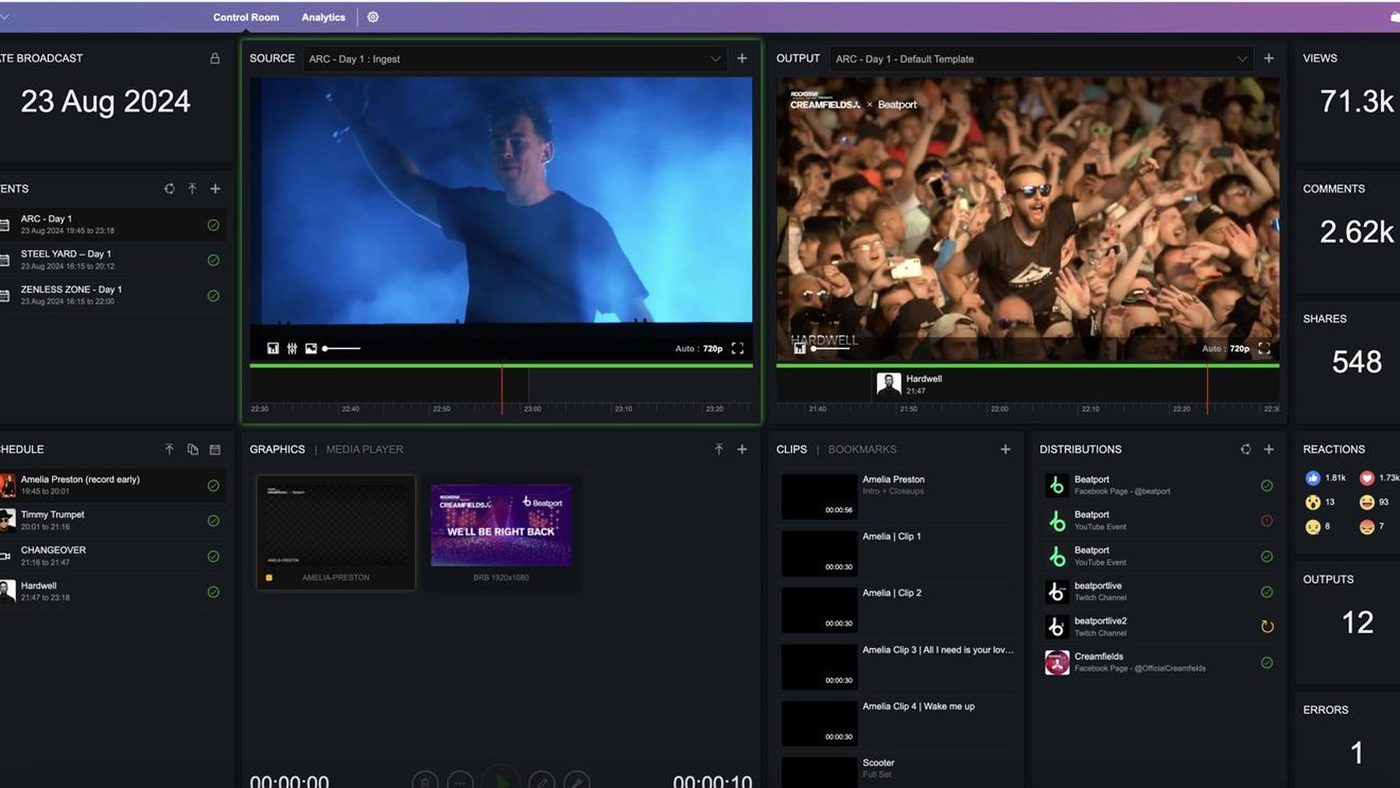Viewport: 1400px width, 788px height.
Task: Select the Hardwell schedule entry
Action: (x=113, y=592)
